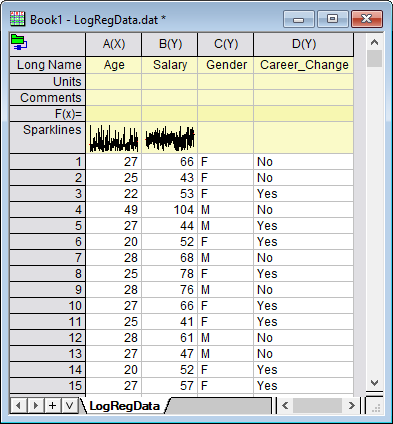Click the Salary sparkline thumbnail
393x424 pixels.
170,138
